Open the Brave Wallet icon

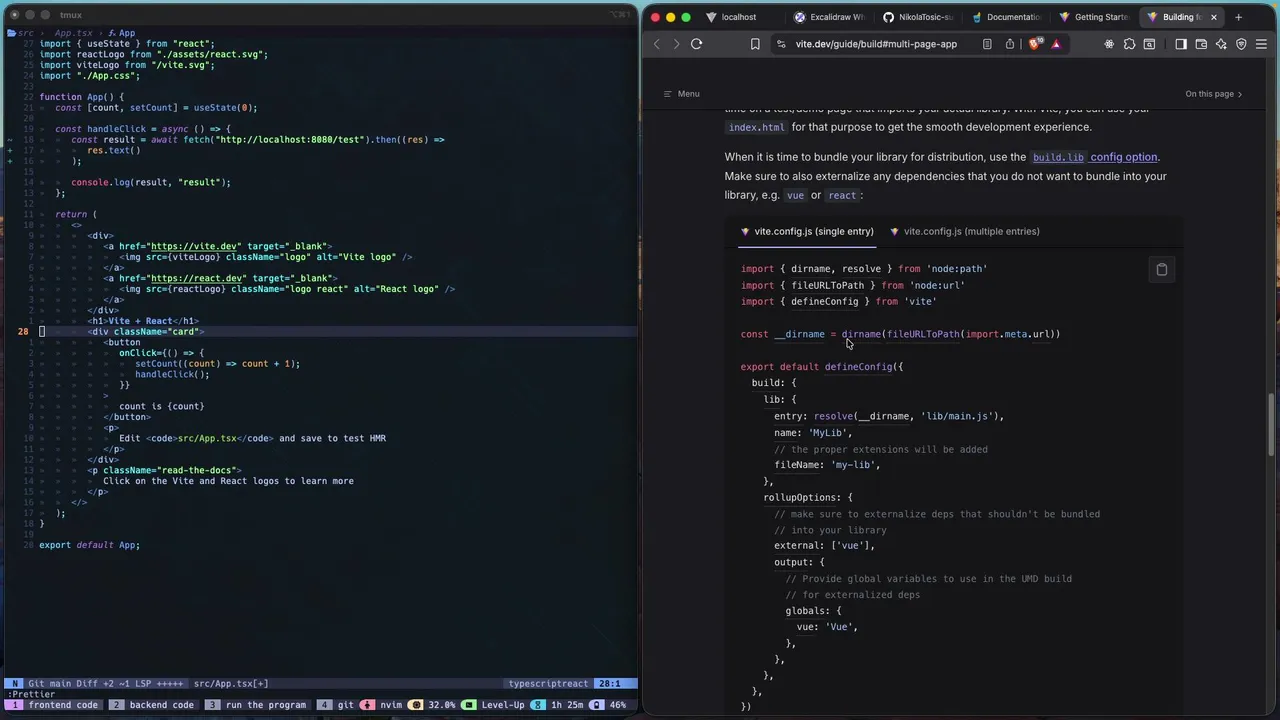pos(1201,44)
